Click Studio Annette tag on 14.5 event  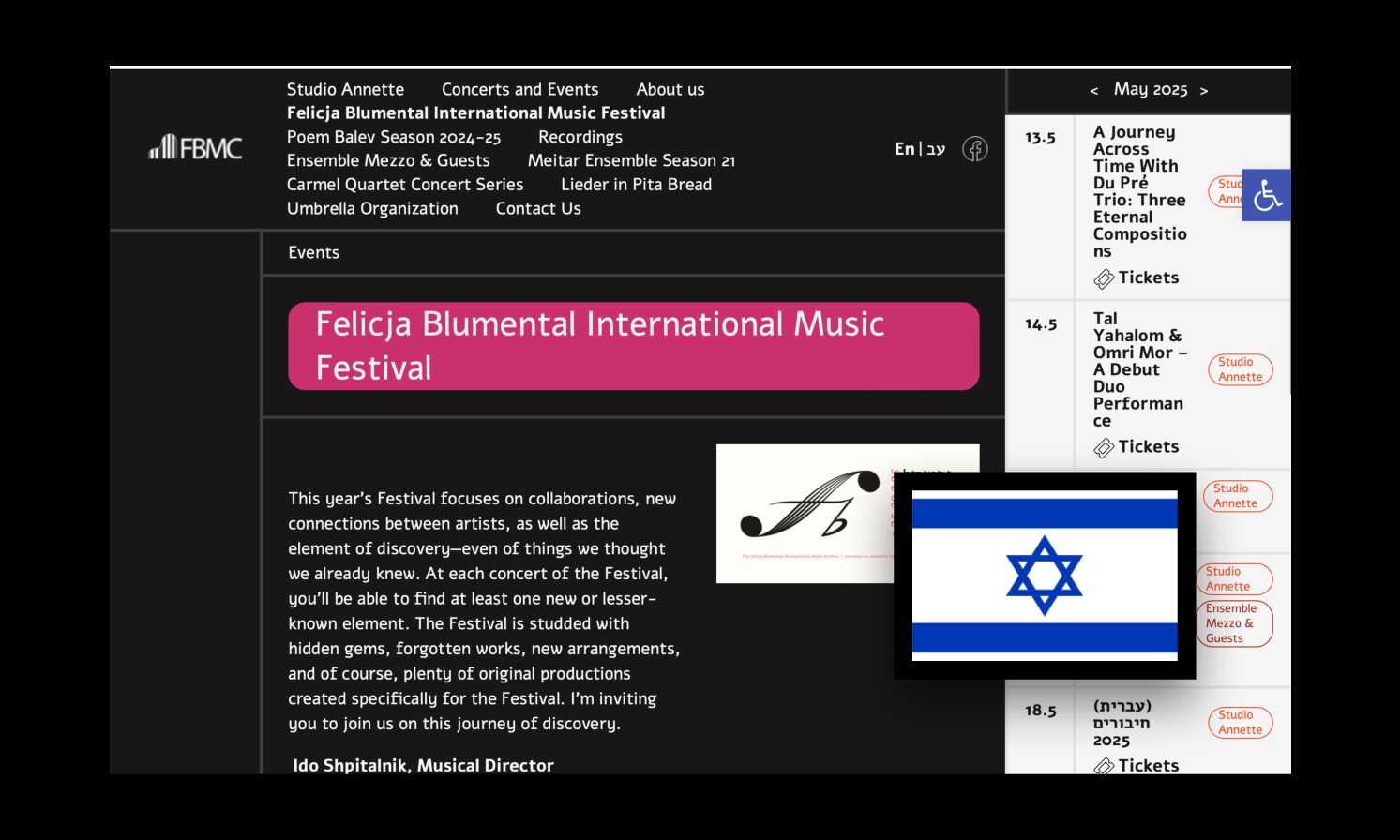click(x=1240, y=369)
